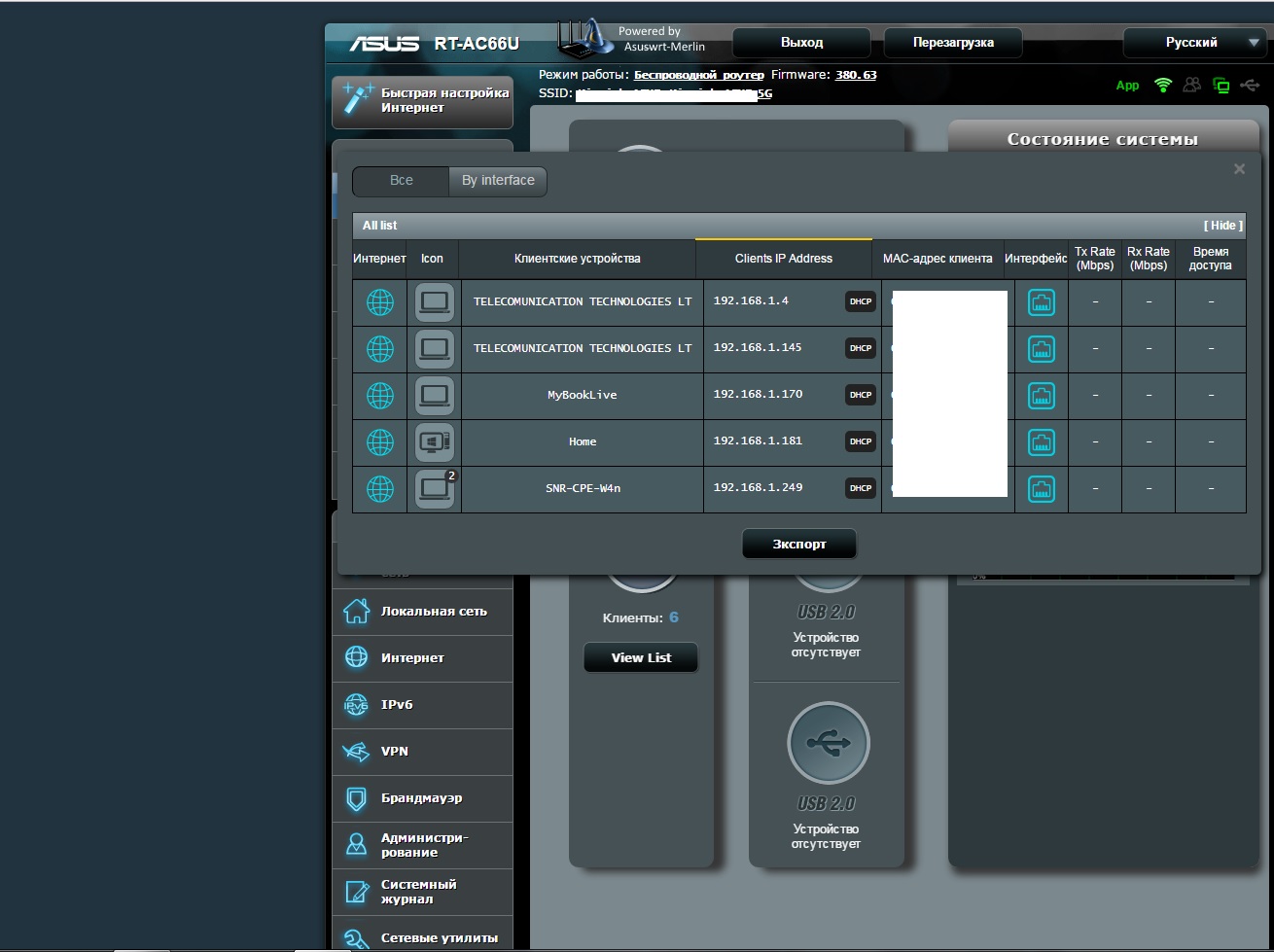Screen dimensions: 1274x952
Task: Click the View List button
Action: tap(641, 658)
